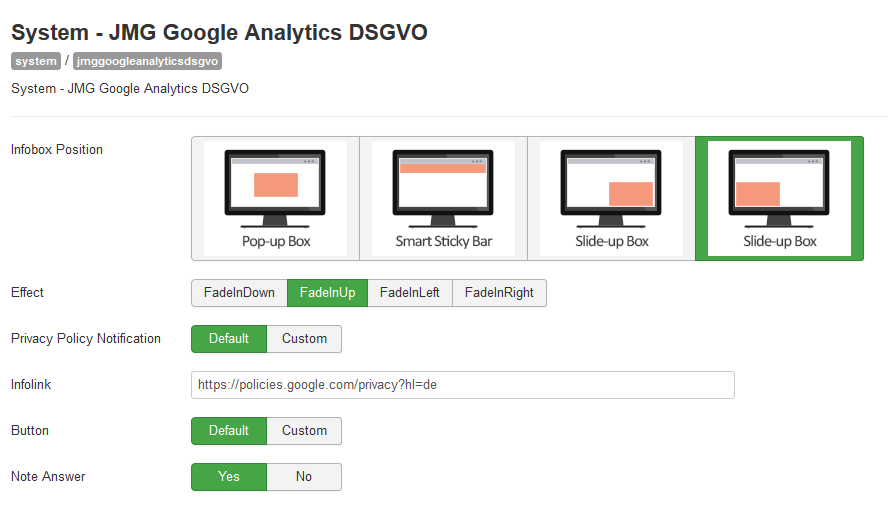Click the Smart Sticky Bar caption text
The height and width of the screenshot is (526, 888).
[443, 242]
